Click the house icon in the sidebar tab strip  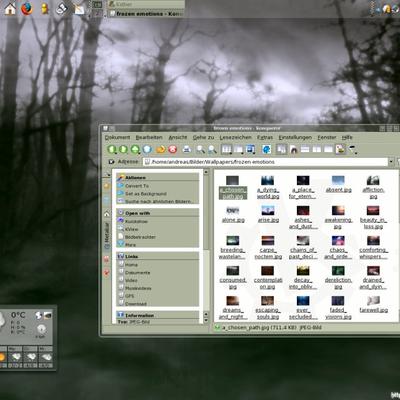107,214
